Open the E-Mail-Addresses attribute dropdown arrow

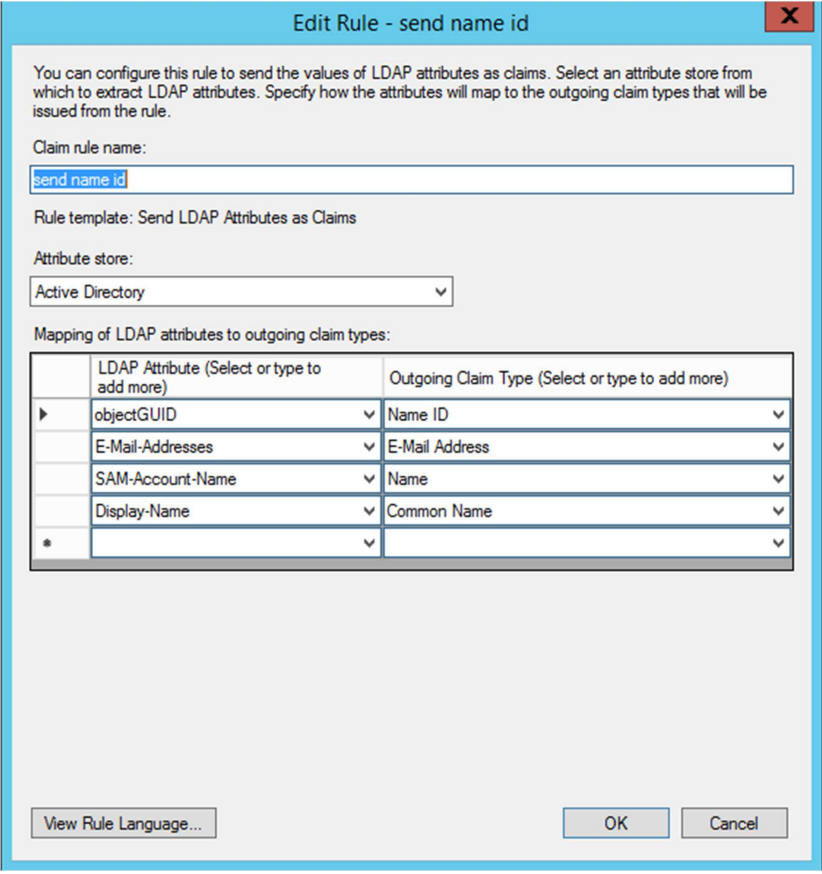point(369,447)
